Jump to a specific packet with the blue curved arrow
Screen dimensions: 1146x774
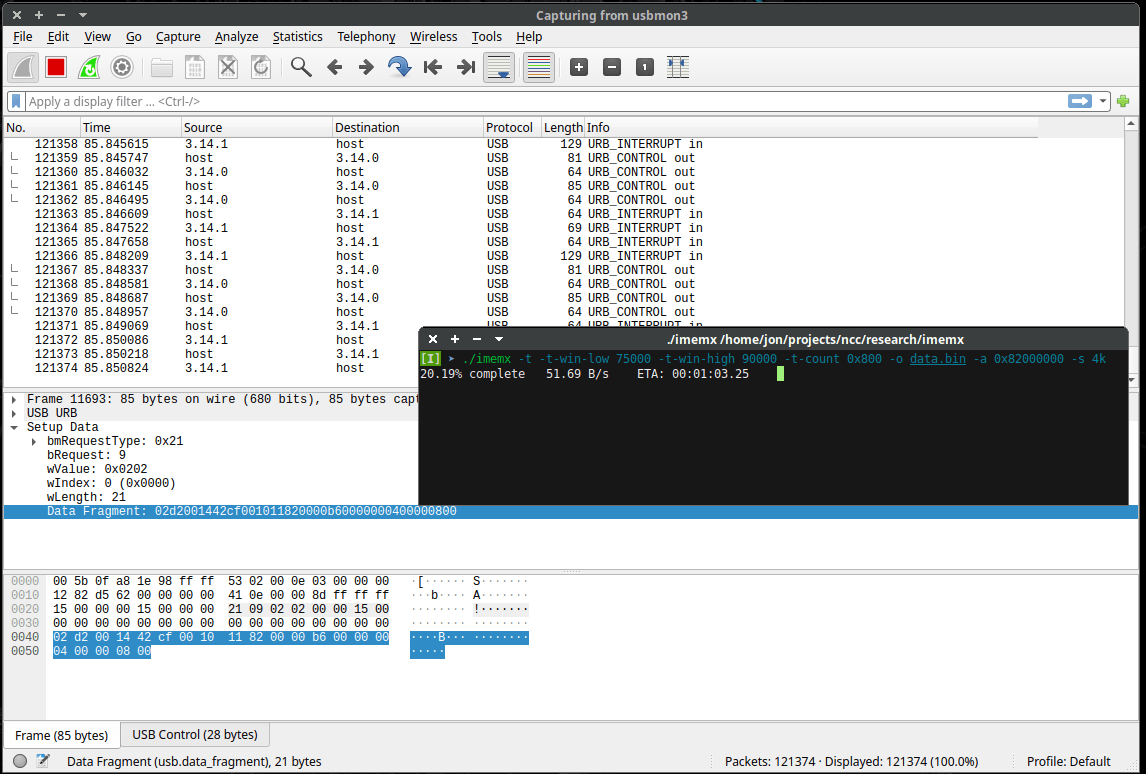[399, 68]
